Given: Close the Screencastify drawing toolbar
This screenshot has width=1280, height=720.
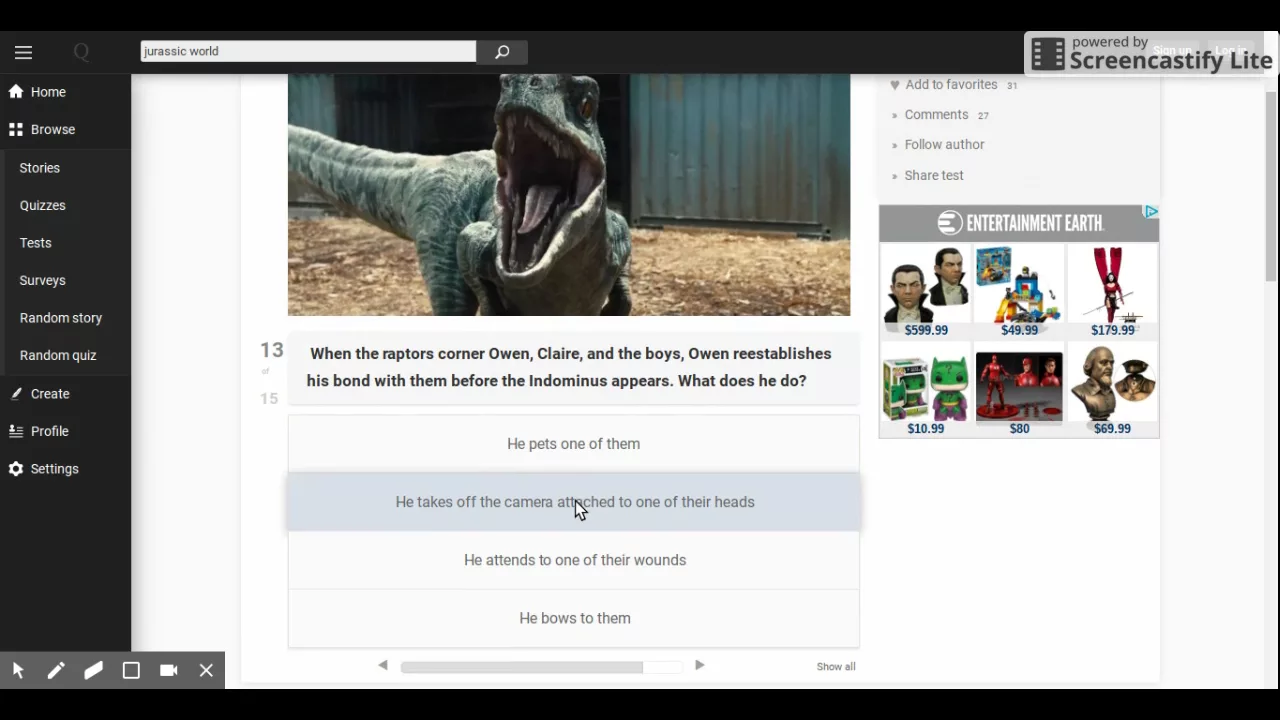Looking at the screenshot, I should point(206,671).
